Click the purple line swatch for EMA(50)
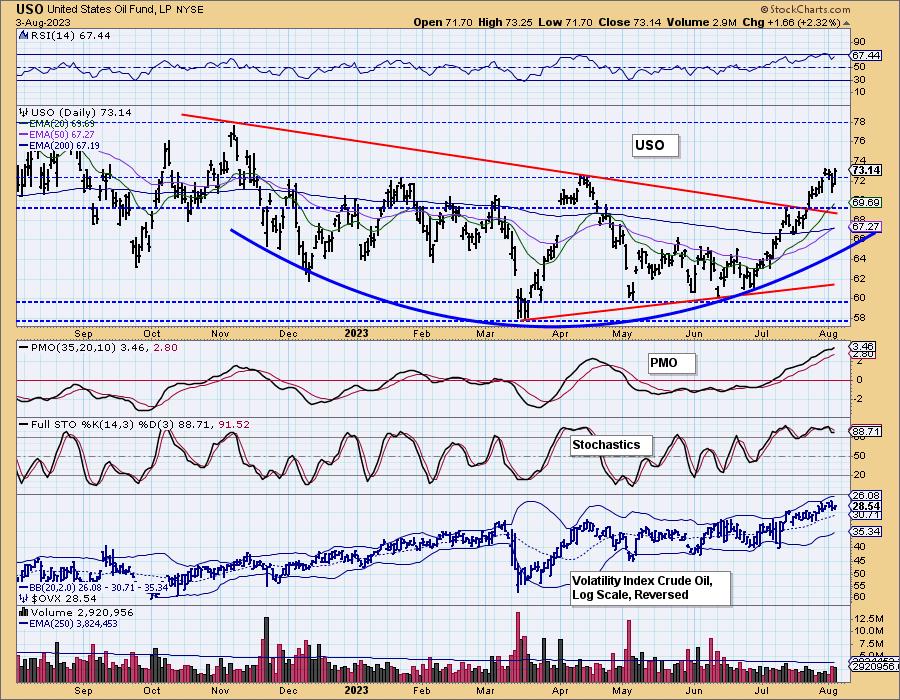The image size is (900, 700). click(24, 135)
